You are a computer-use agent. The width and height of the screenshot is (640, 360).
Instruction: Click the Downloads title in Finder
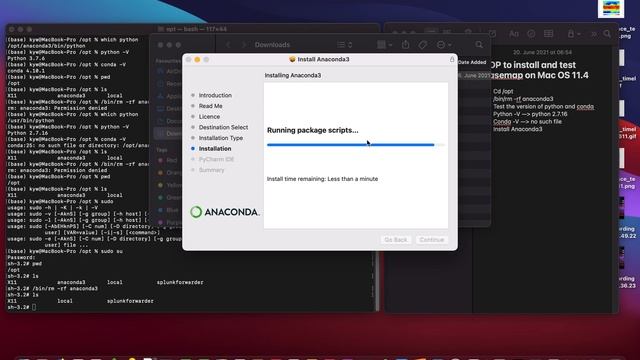tap(272, 45)
